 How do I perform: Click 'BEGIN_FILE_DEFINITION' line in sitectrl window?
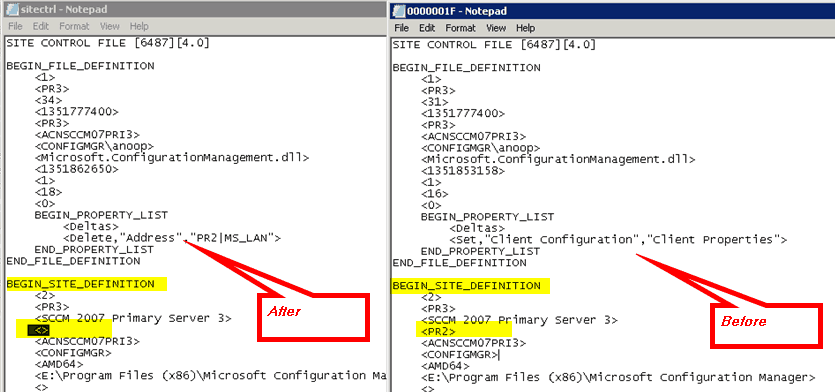pos(80,67)
